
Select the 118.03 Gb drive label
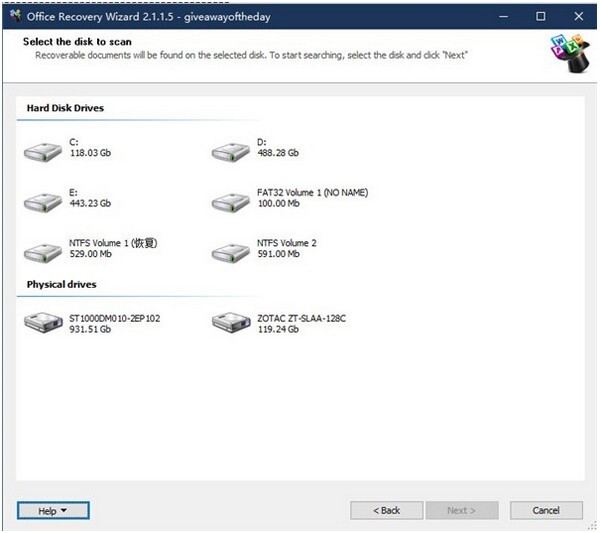[90, 153]
